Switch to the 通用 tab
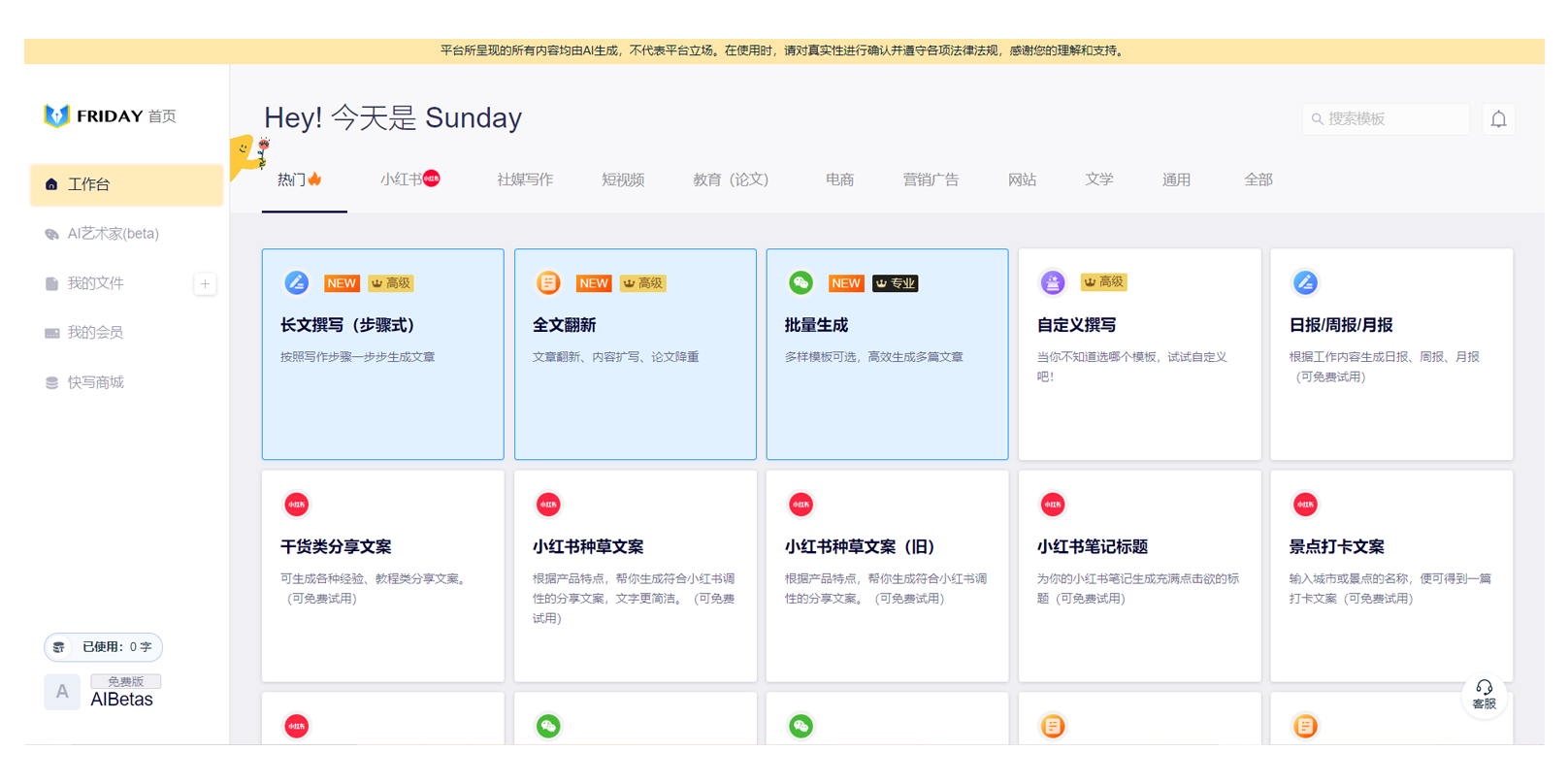 click(x=1176, y=180)
